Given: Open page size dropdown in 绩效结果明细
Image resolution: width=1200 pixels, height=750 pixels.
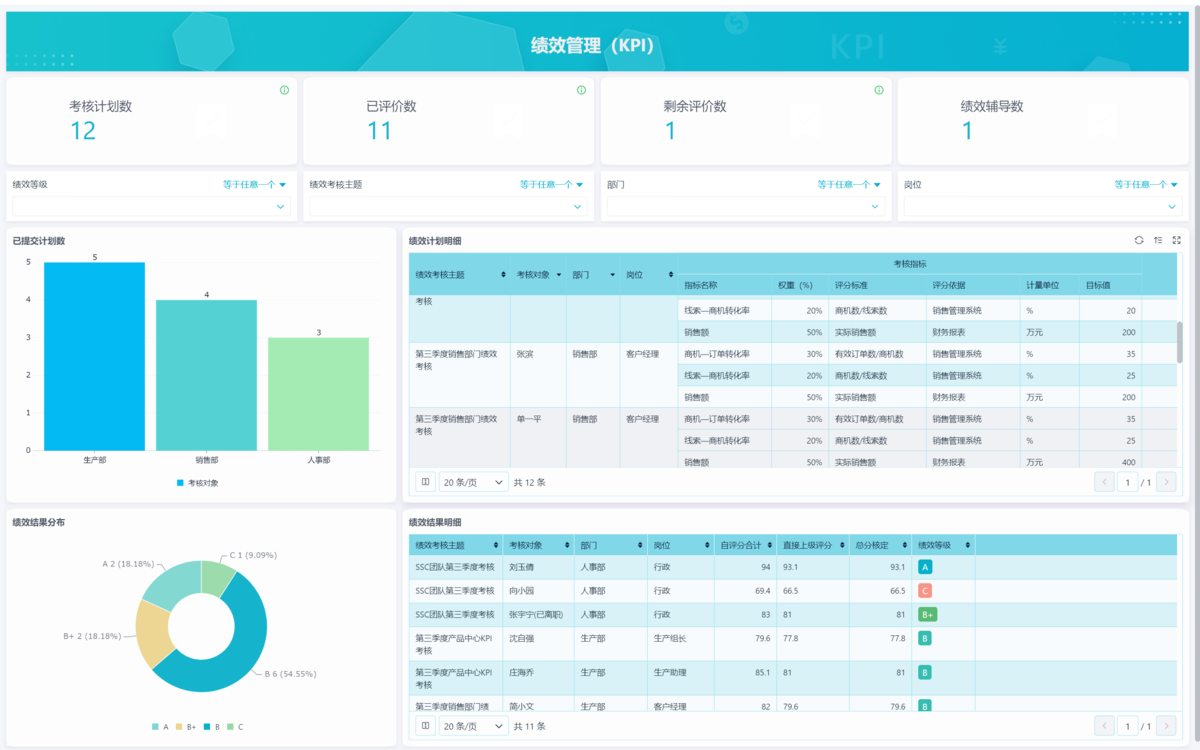Looking at the screenshot, I should click(474, 726).
